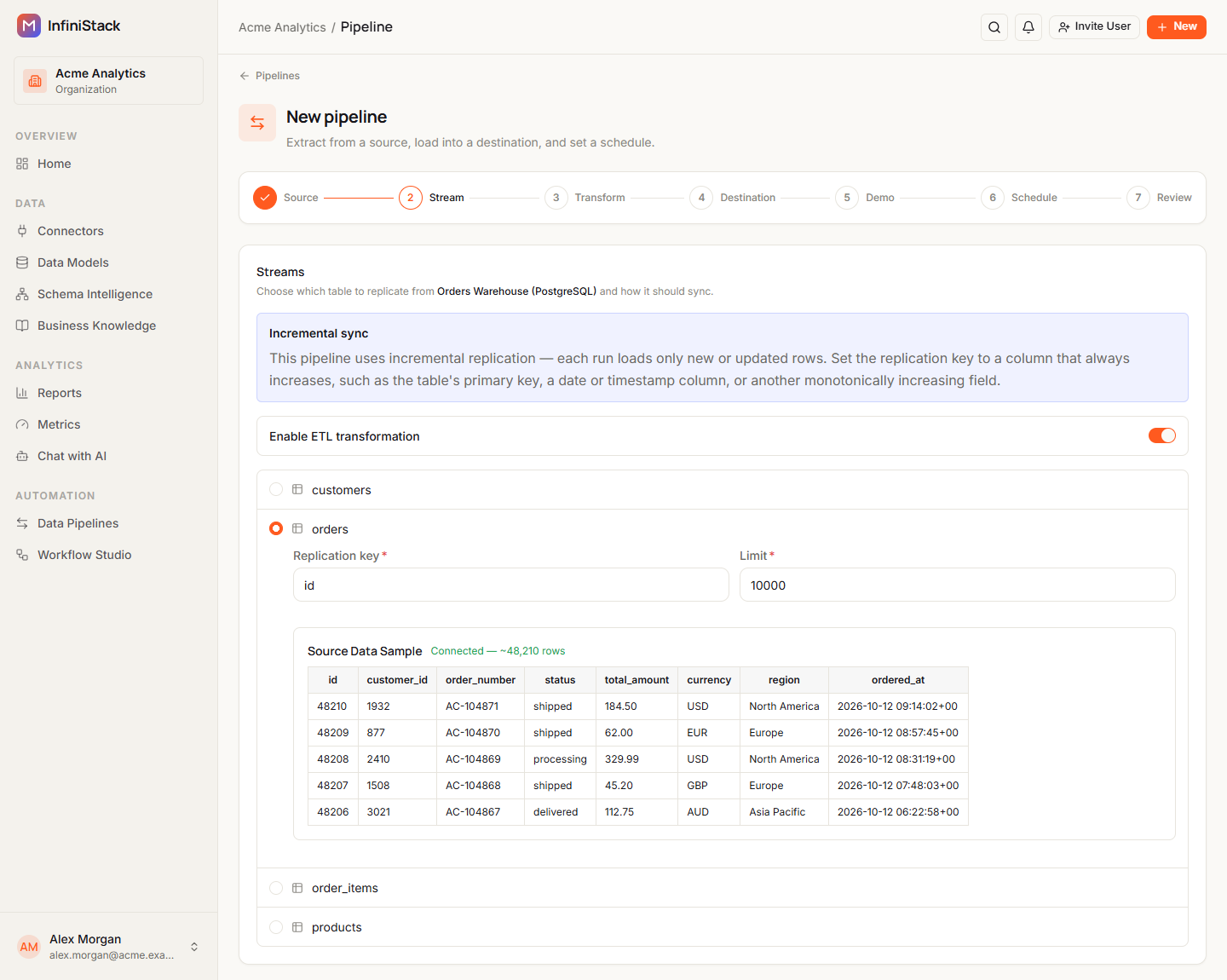Viewport: 1227px width, 980px height.
Task: Click the Chat with AI icon
Action: tap(22, 456)
